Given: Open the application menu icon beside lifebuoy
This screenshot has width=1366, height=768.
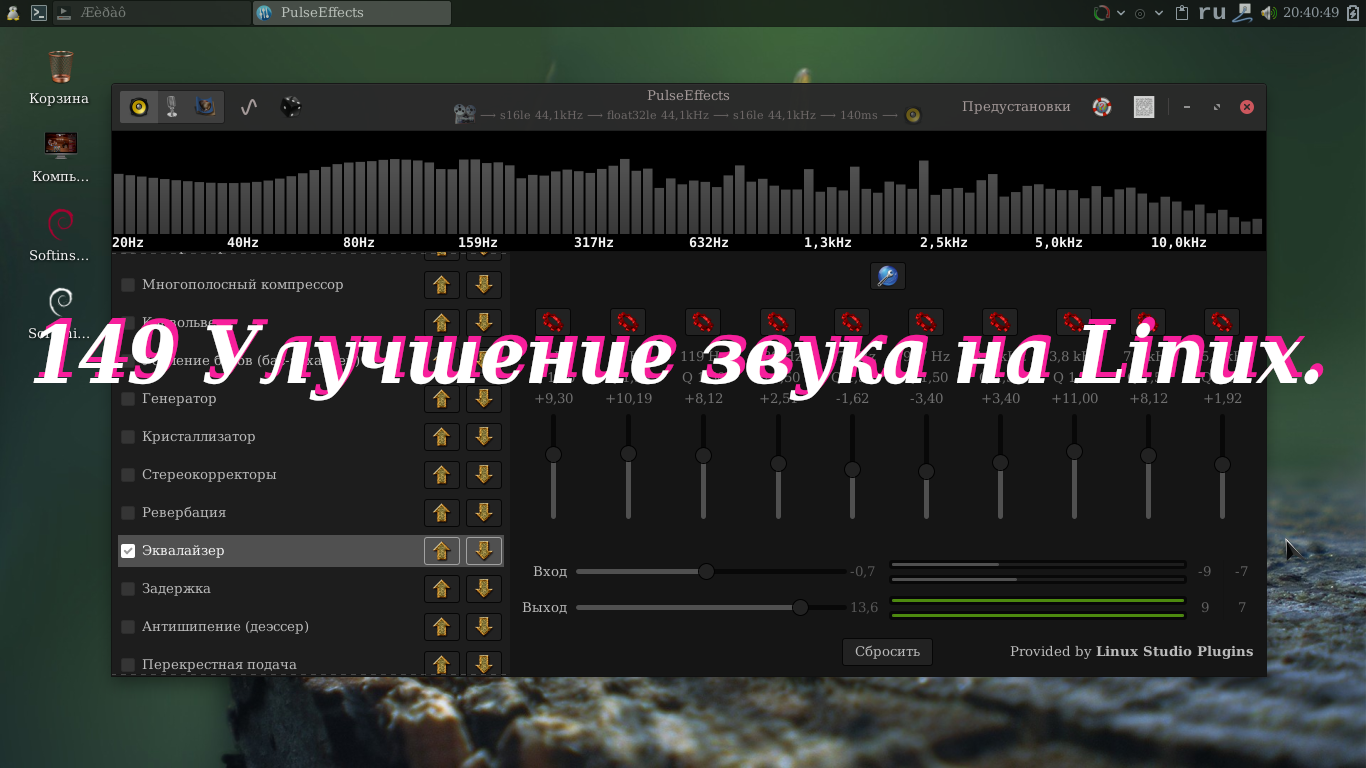Looking at the screenshot, I should pos(1144,107).
